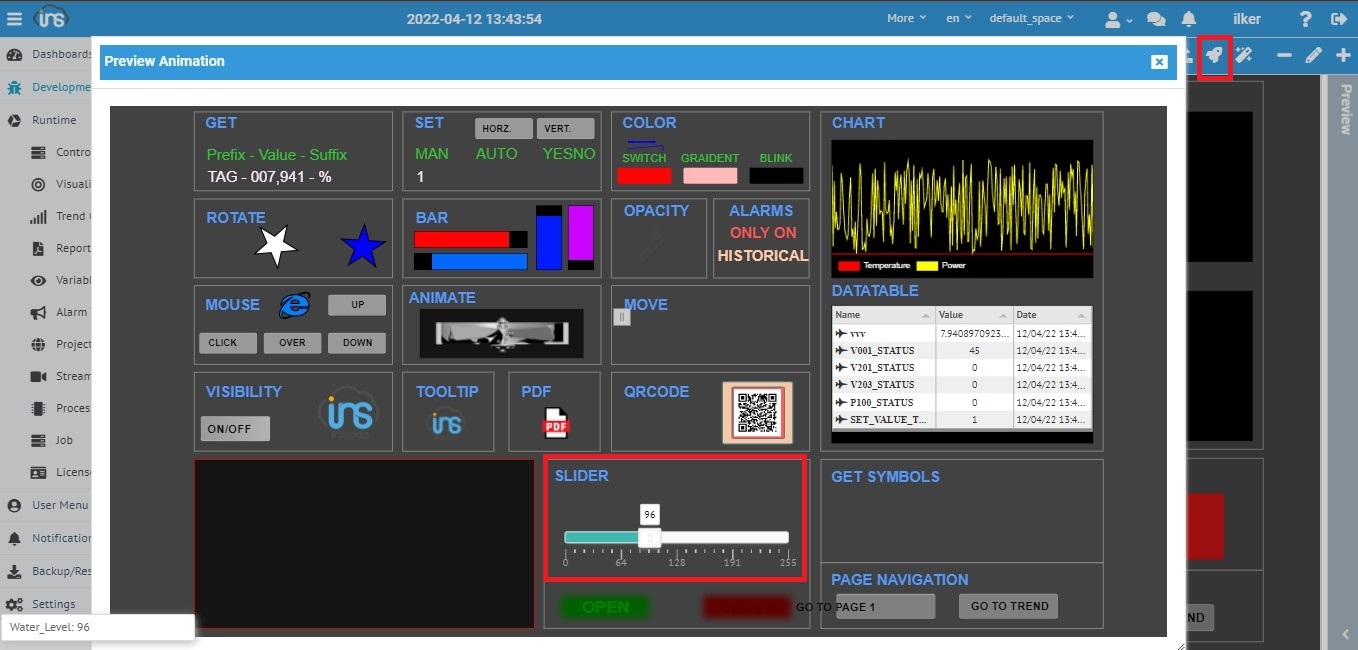Select the HORZ. orientation button
This screenshot has width=1358, height=650.
pyautogui.click(x=503, y=129)
